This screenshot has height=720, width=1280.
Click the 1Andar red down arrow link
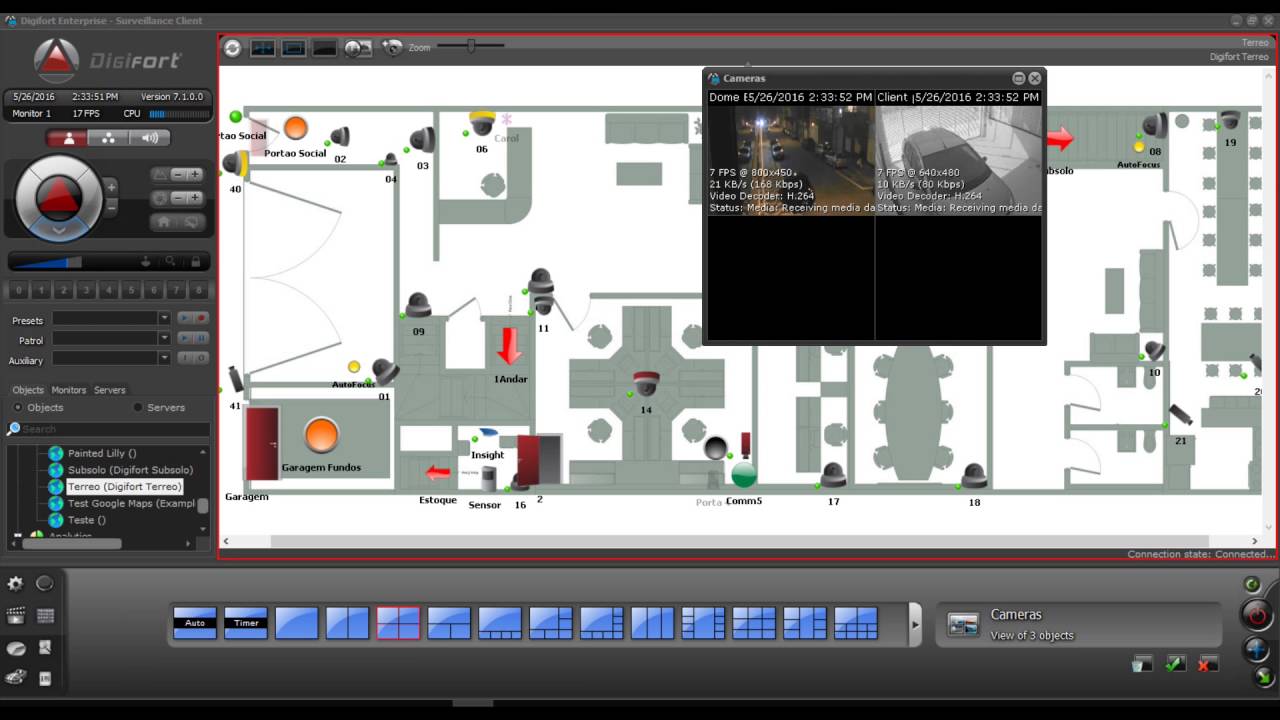pyautogui.click(x=509, y=345)
